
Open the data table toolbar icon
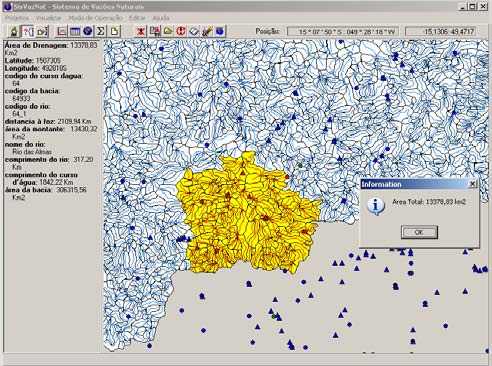(75, 31)
